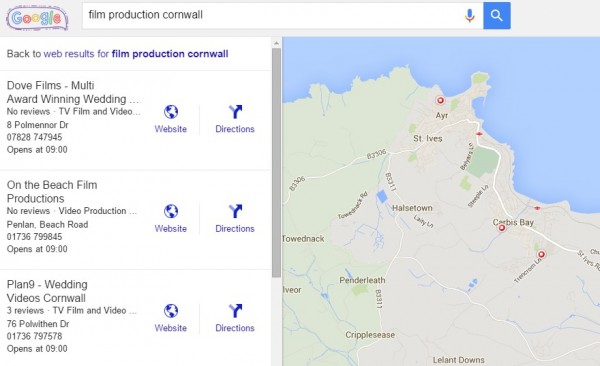
Task: Open On the Beach Film Productions website icon
Action: [171, 211]
